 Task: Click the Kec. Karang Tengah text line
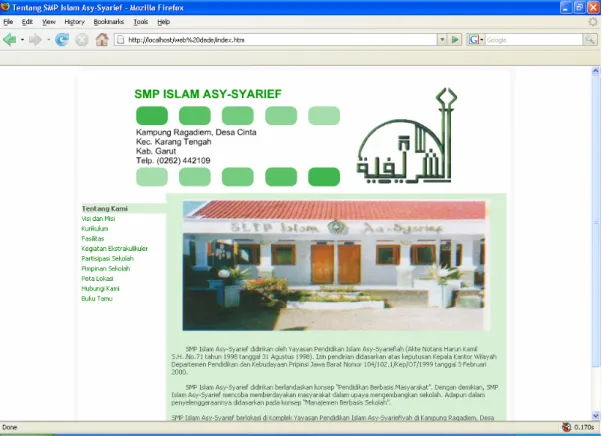point(174,141)
